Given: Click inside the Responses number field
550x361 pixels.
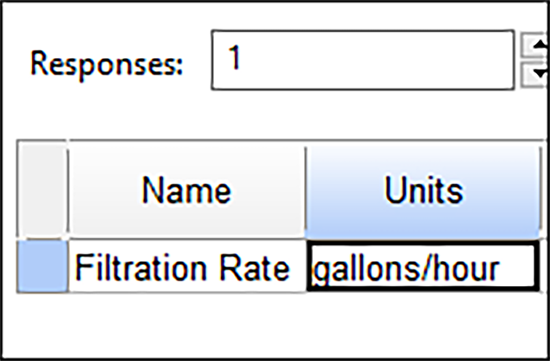Looking at the screenshot, I should (x=363, y=60).
